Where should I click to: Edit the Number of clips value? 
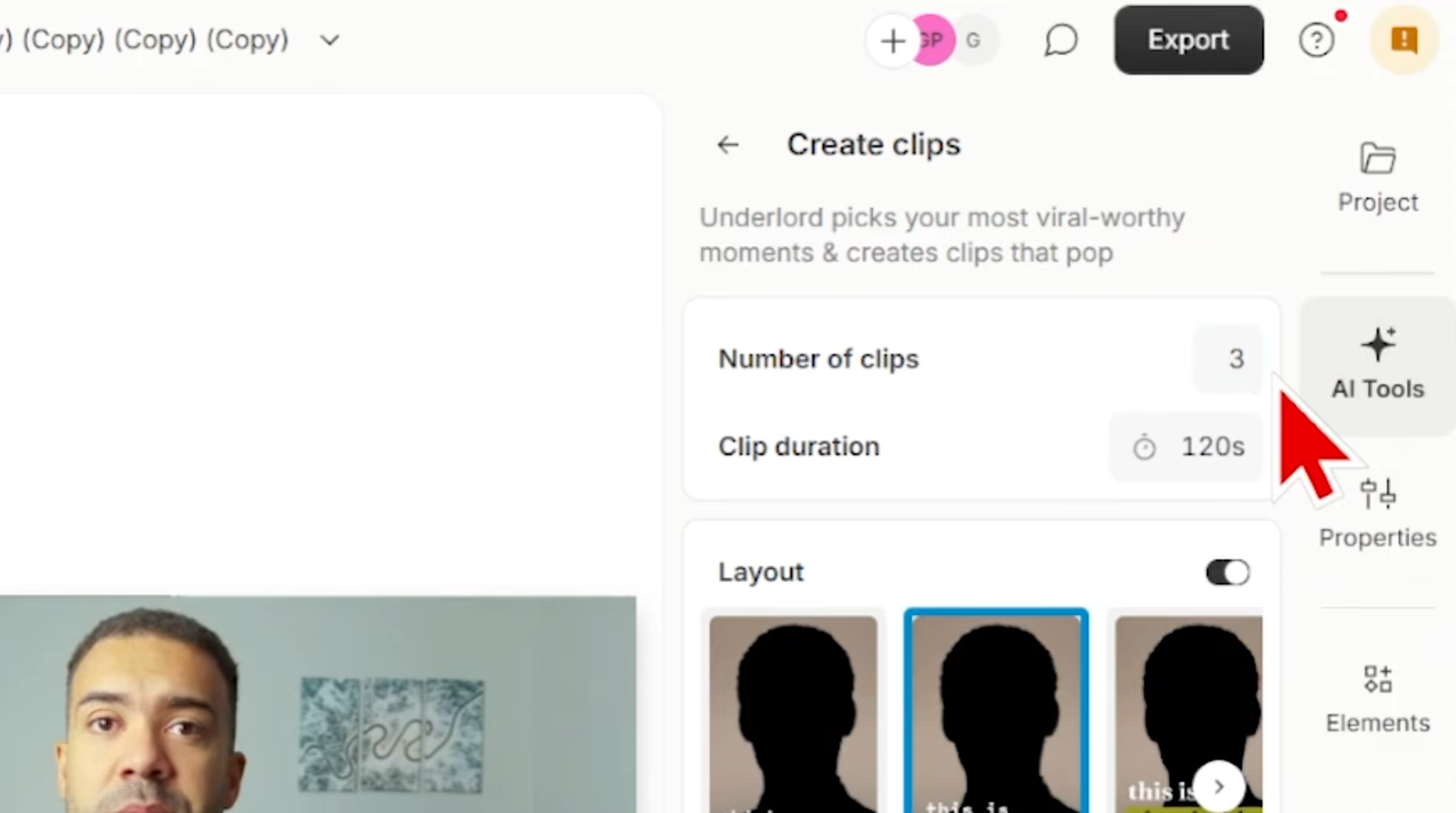(x=1227, y=359)
